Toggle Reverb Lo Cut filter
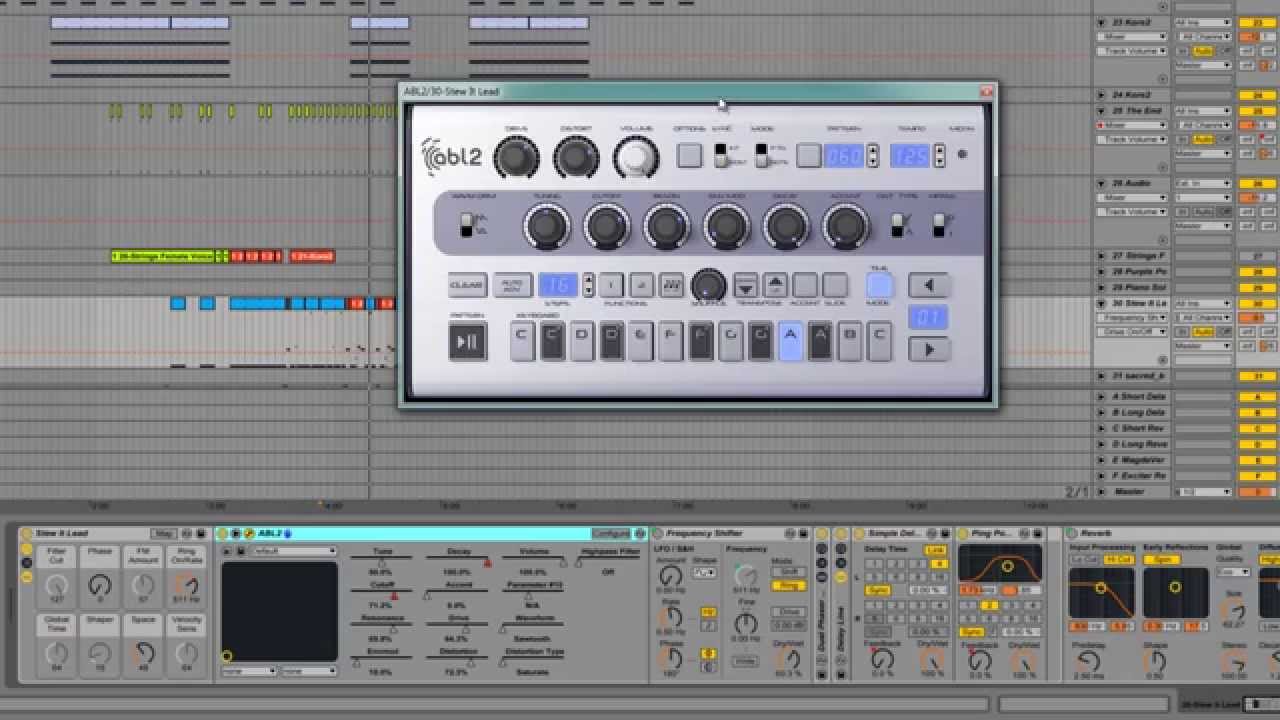The width and height of the screenshot is (1280, 720). pyautogui.click(x=1085, y=560)
